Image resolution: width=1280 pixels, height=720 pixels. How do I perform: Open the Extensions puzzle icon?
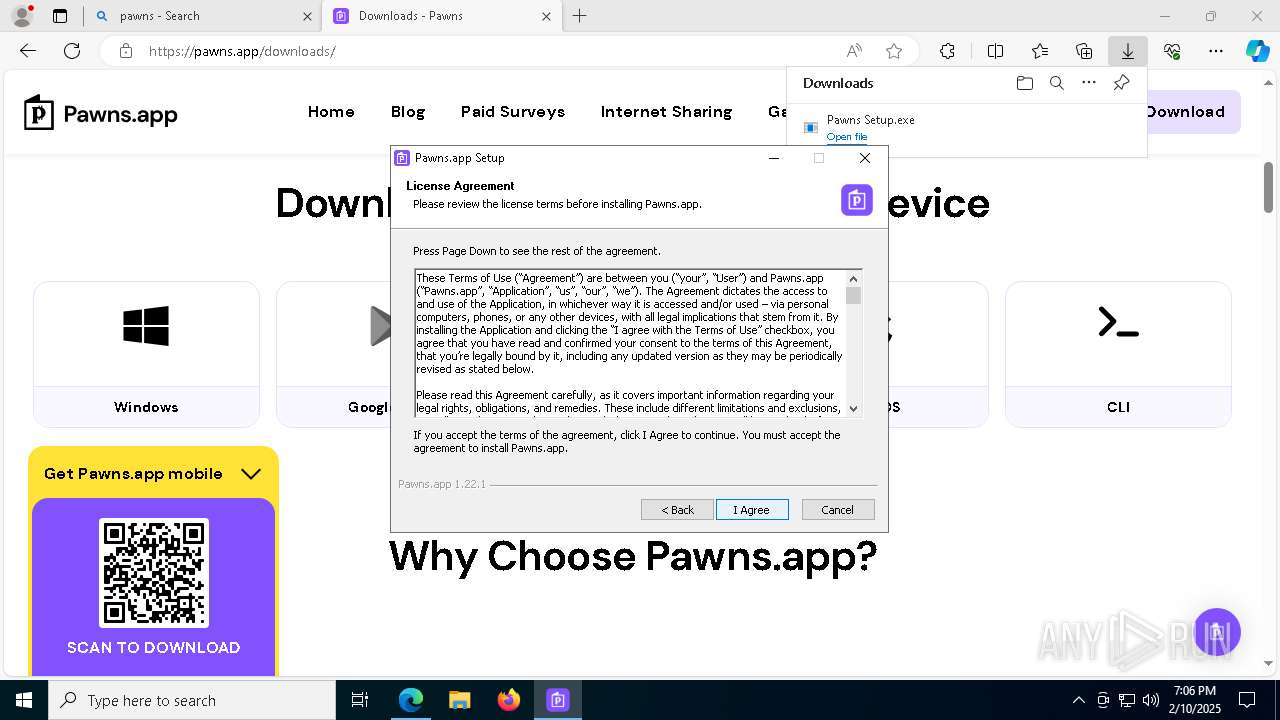[x=947, y=51]
